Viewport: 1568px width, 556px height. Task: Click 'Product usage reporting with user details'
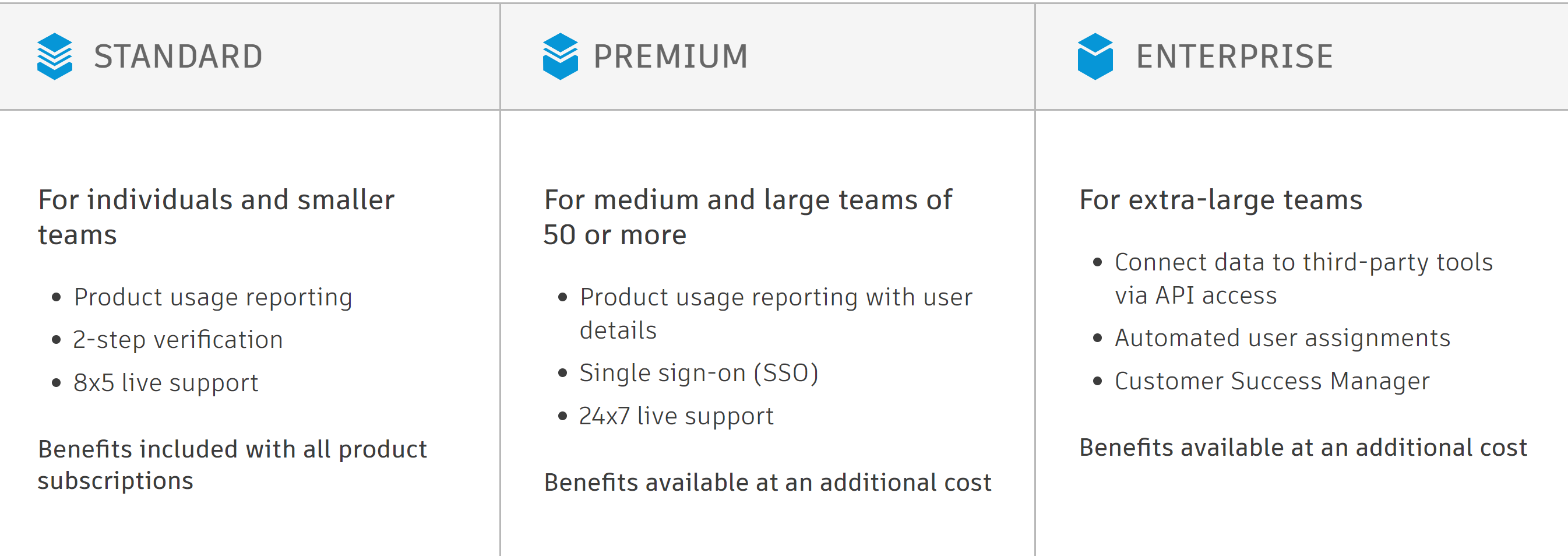[x=776, y=314]
